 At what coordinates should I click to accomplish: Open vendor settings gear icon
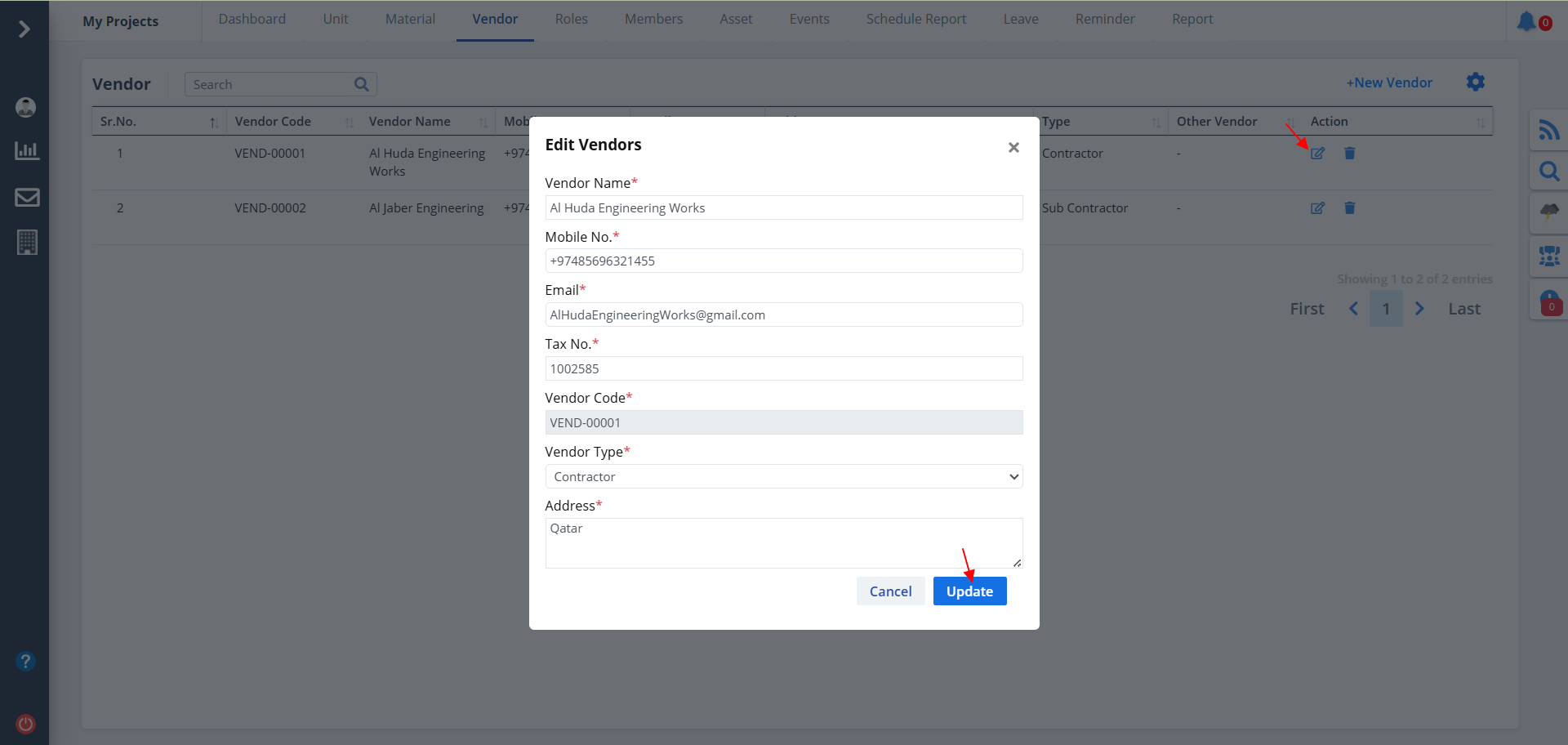tap(1475, 83)
